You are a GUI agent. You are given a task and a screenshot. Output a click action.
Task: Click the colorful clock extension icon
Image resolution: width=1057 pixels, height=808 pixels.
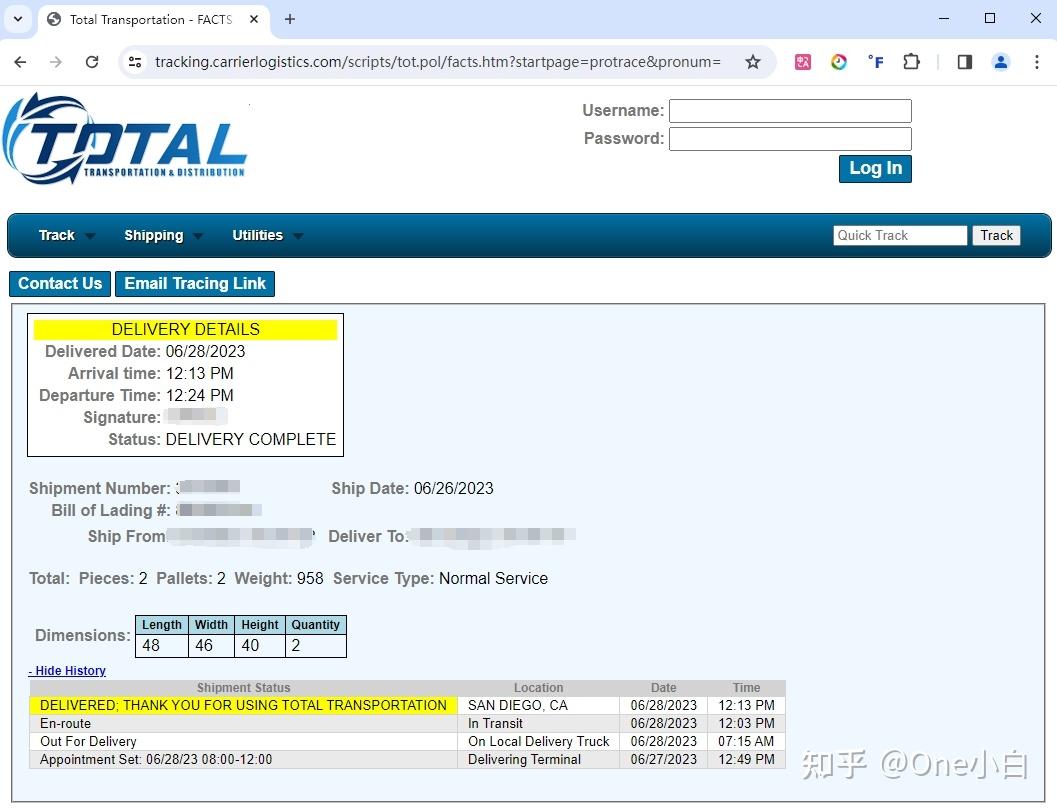[839, 61]
